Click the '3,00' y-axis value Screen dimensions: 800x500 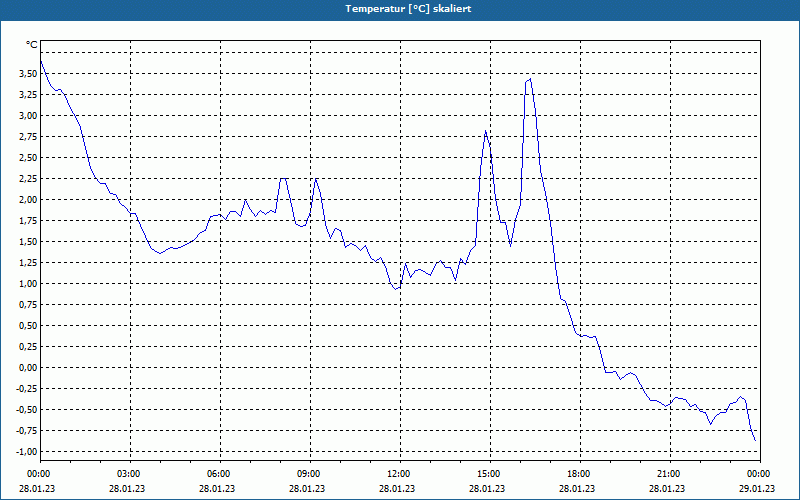tap(28, 115)
